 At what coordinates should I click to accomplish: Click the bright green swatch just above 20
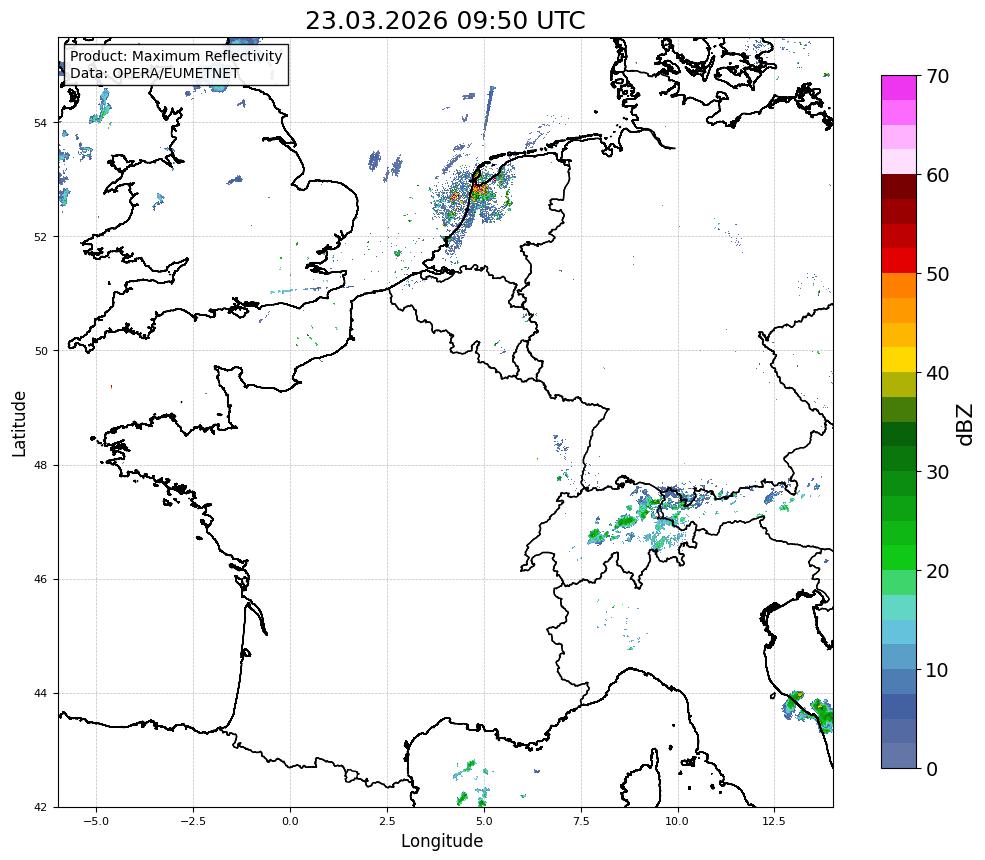click(899, 558)
